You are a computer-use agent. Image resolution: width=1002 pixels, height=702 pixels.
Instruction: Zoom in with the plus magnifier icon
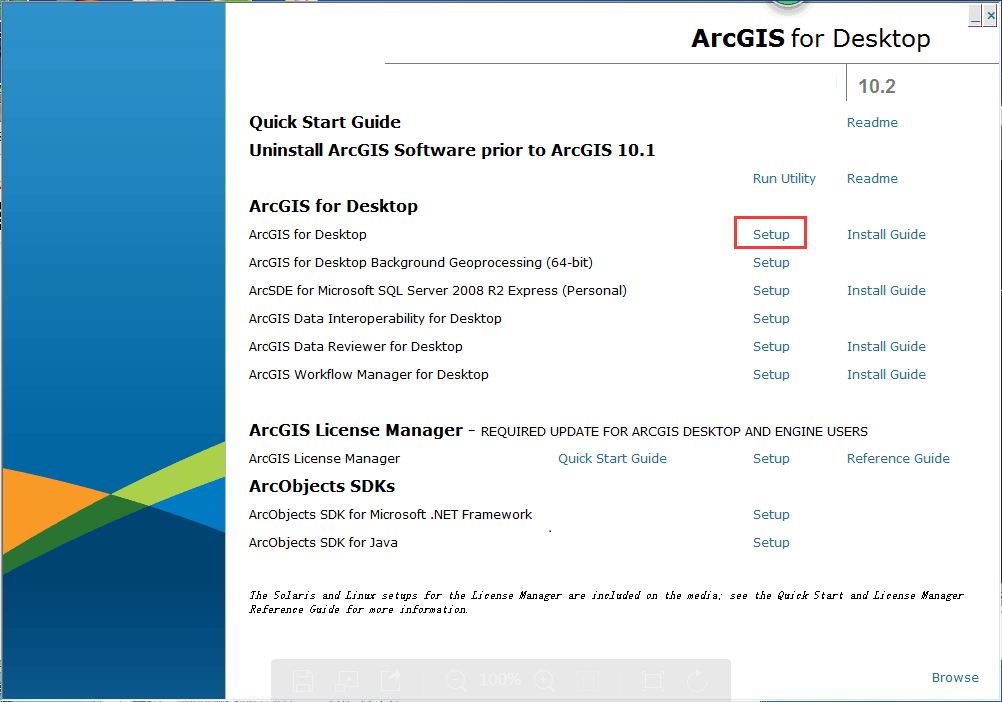pyautogui.click(x=544, y=681)
